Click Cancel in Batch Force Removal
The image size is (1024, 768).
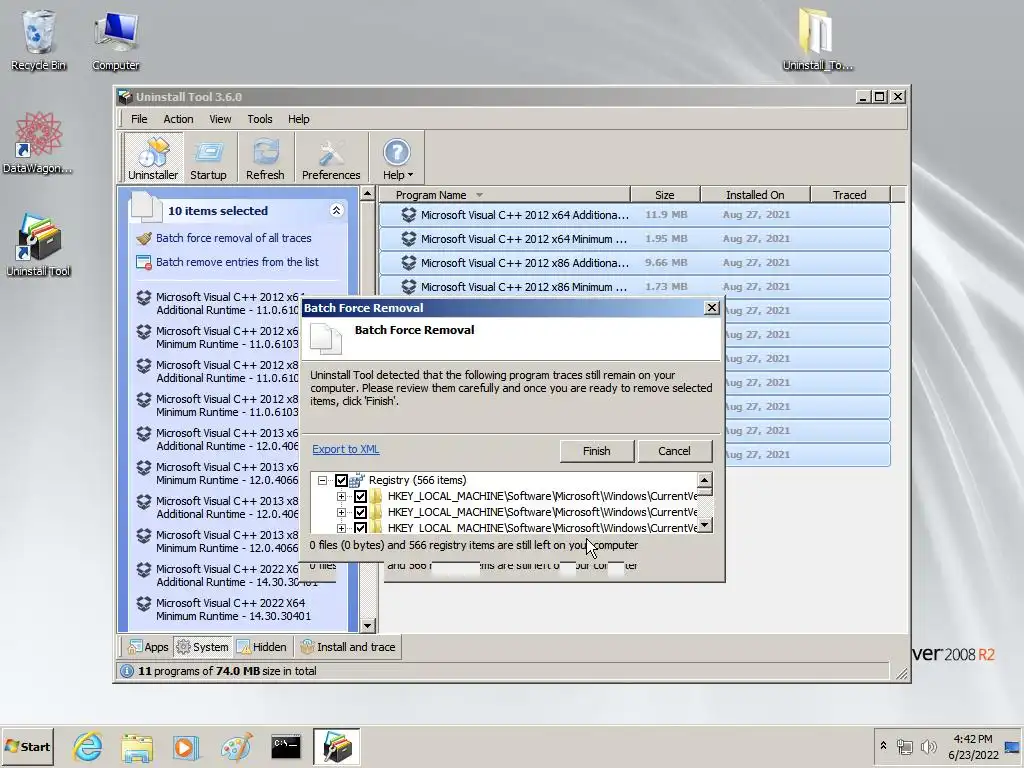tap(674, 451)
